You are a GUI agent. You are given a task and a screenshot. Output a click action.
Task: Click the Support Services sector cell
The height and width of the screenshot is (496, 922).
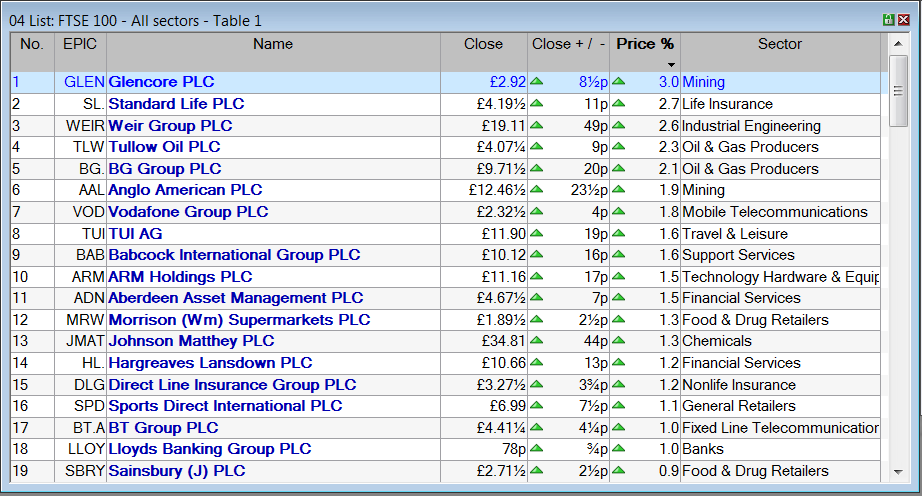click(x=780, y=255)
